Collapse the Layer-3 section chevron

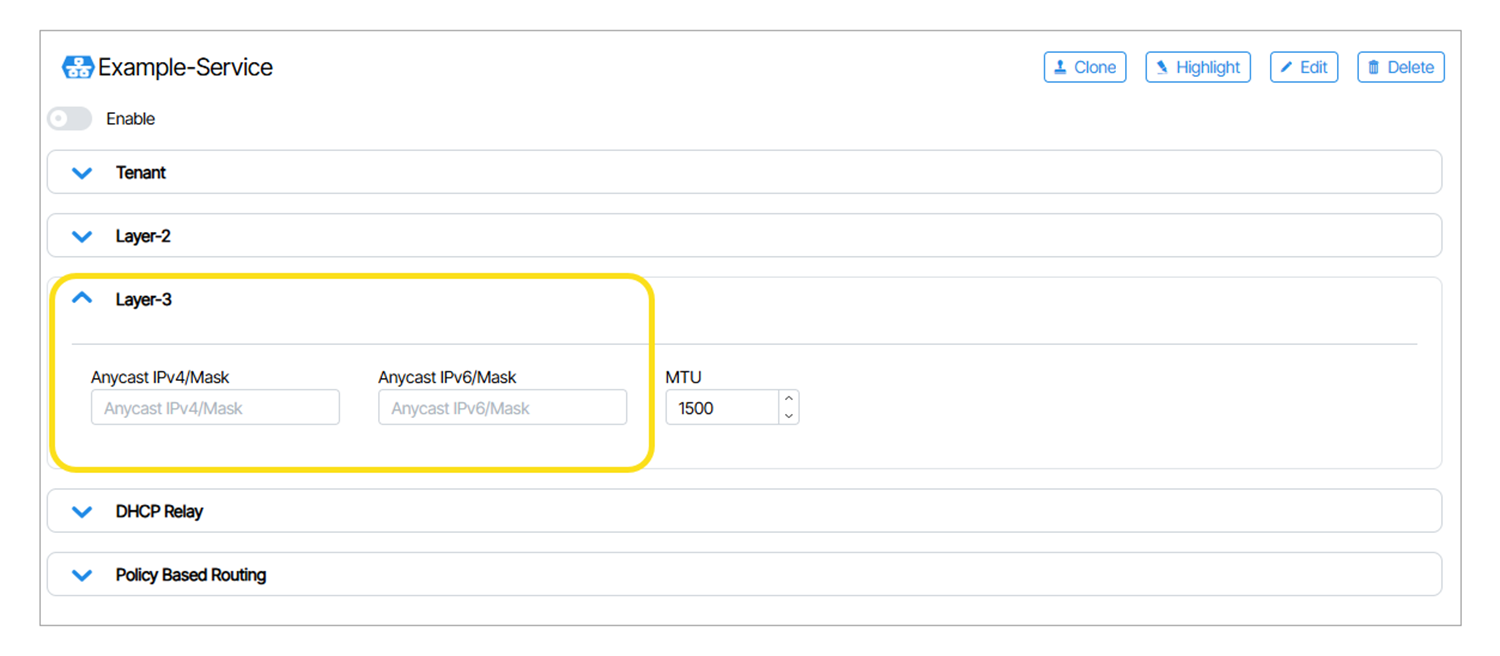pyautogui.click(x=82, y=299)
